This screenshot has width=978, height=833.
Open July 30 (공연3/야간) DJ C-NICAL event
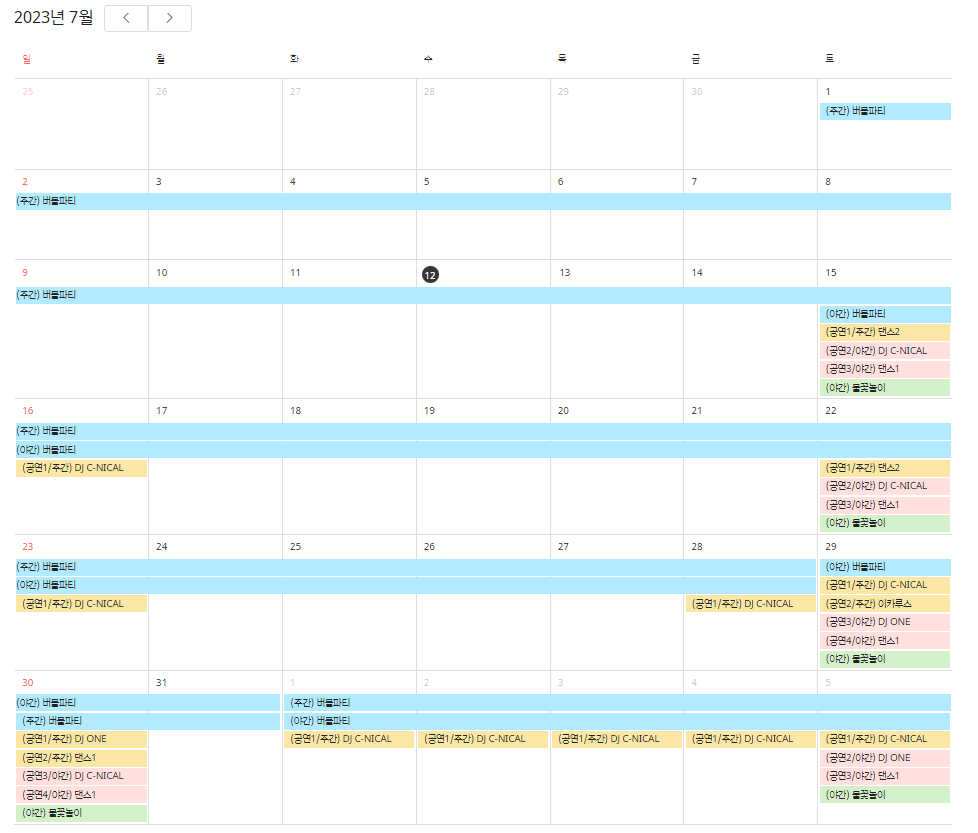[82, 776]
